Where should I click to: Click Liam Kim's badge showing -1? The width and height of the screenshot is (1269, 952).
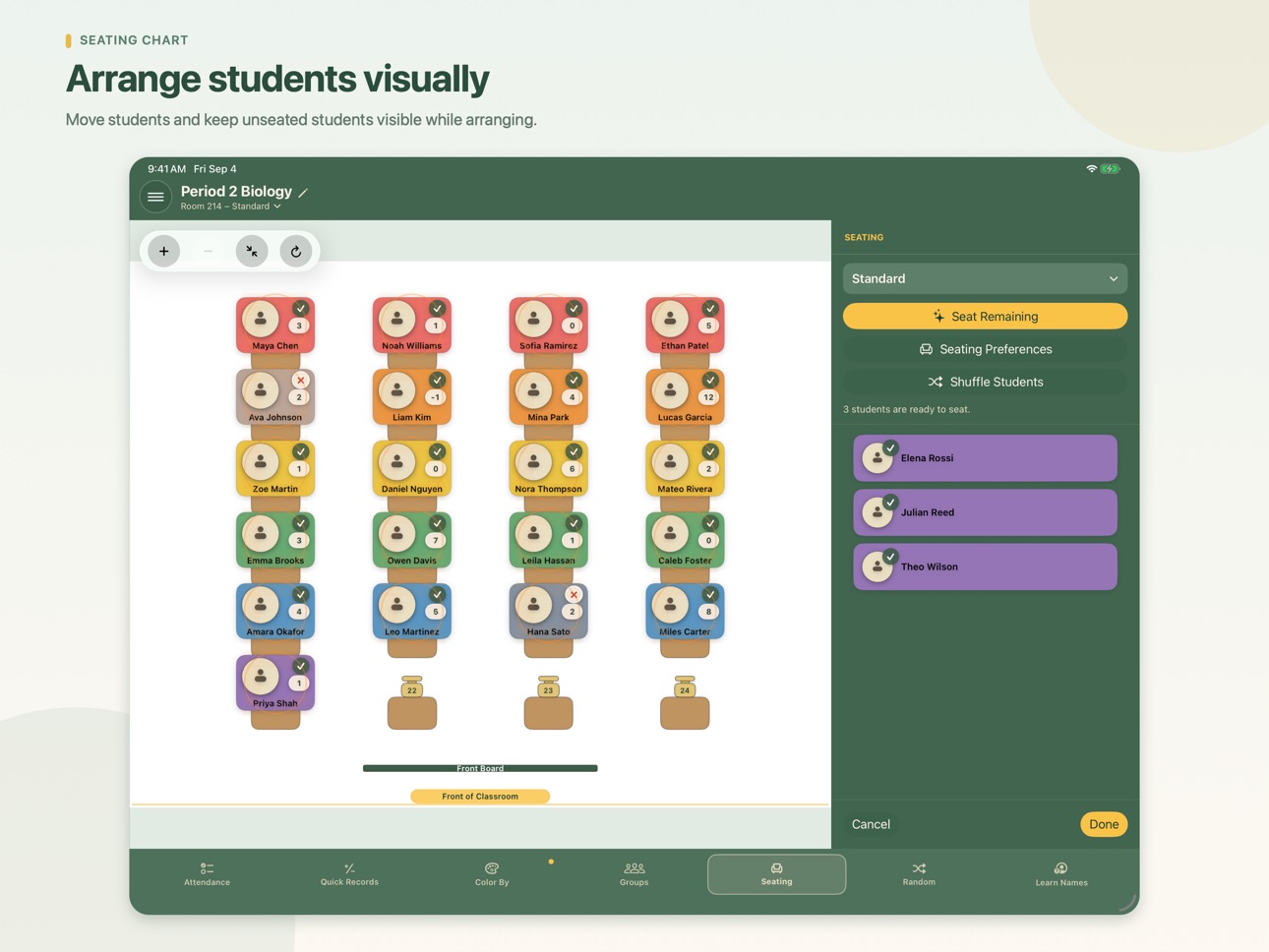pos(436,397)
